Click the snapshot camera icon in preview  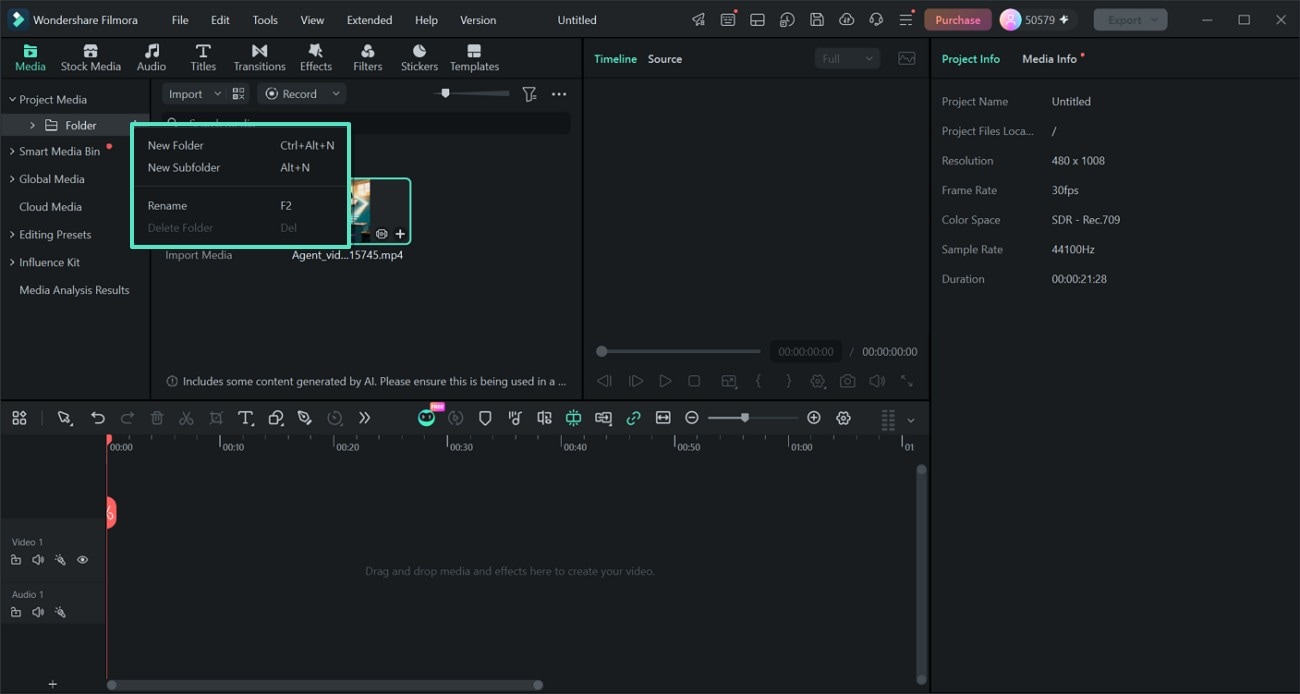point(848,381)
